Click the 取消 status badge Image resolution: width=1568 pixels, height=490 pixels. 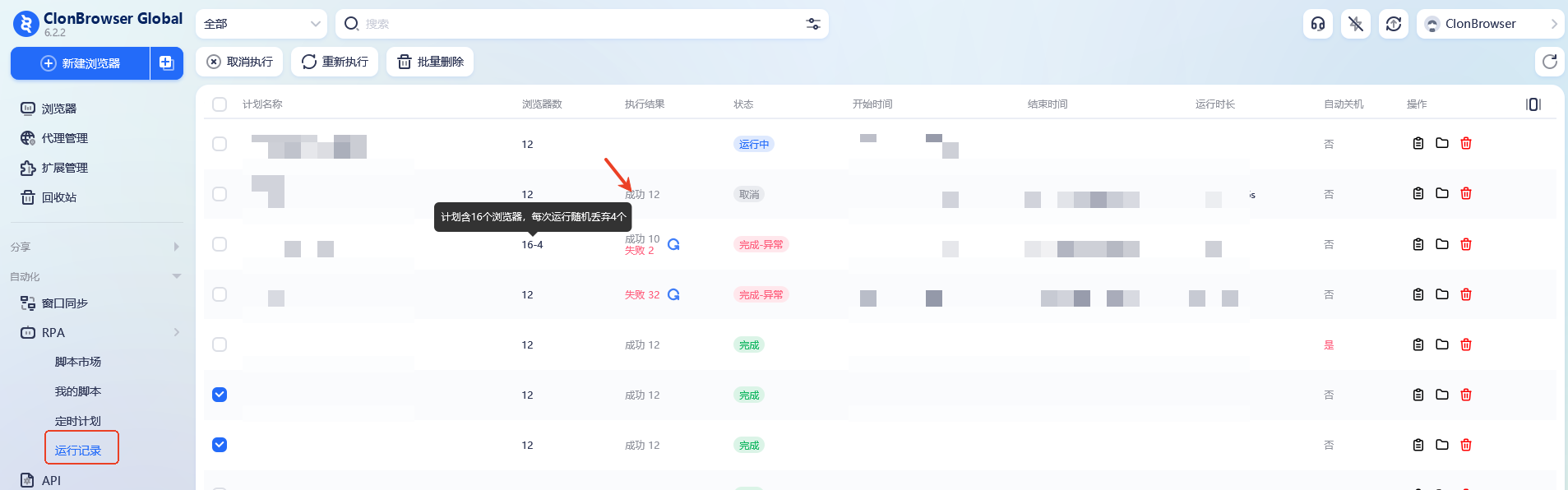(x=749, y=194)
